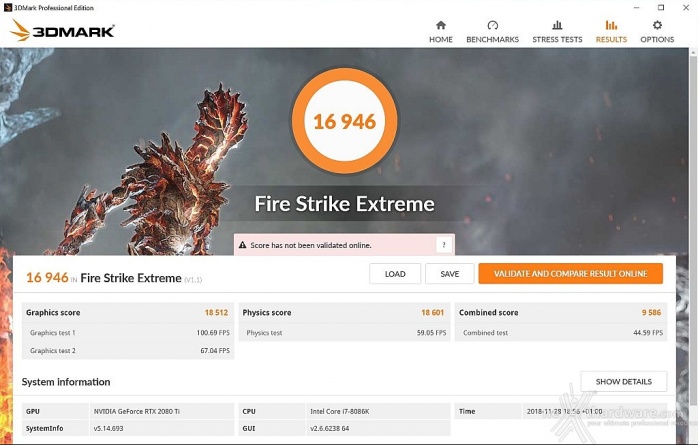The width and height of the screenshot is (698, 445).
Task: Open the Options tab
Action: [657, 32]
